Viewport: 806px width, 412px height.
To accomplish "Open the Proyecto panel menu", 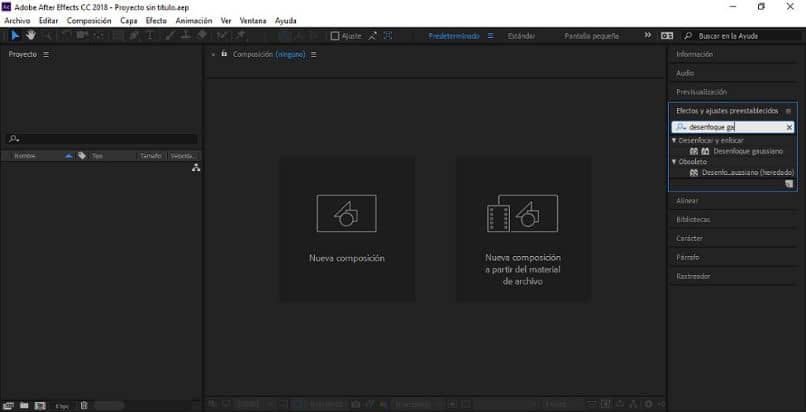I will pos(46,54).
